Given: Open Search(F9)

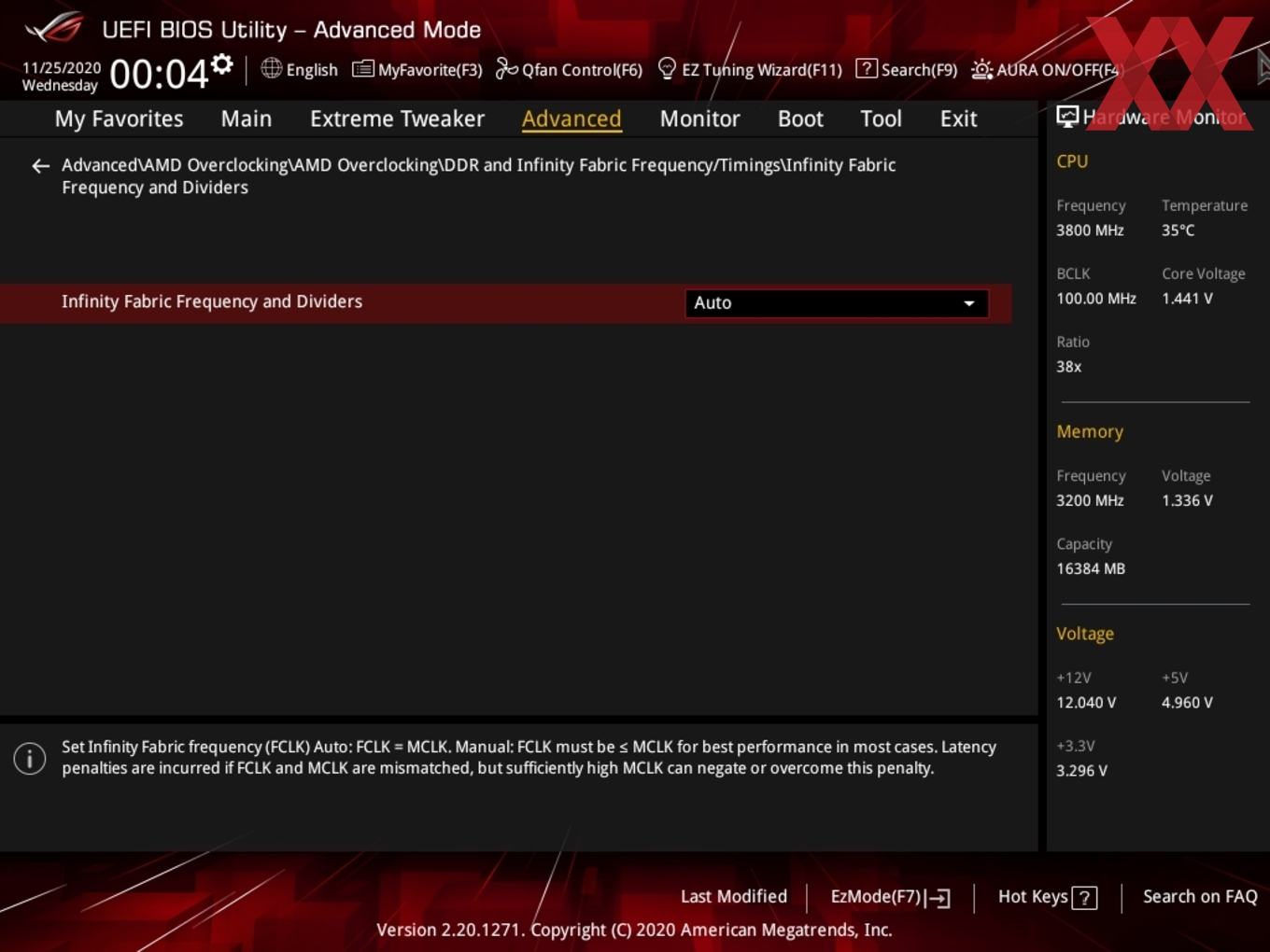Looking at the screenshot, I should pyautogui.click(x=907, y=69).
